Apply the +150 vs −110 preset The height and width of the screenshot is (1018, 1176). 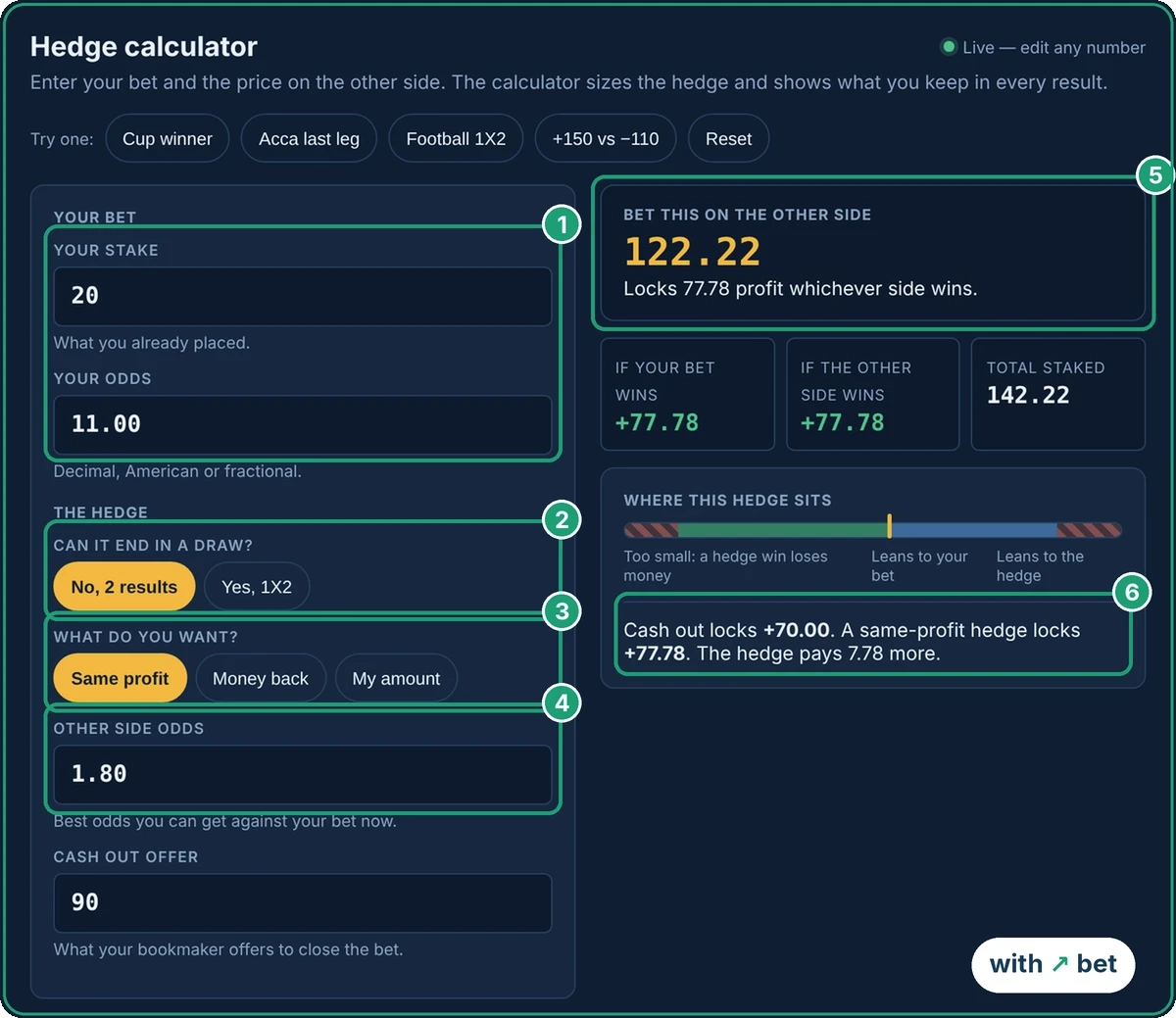606,139
